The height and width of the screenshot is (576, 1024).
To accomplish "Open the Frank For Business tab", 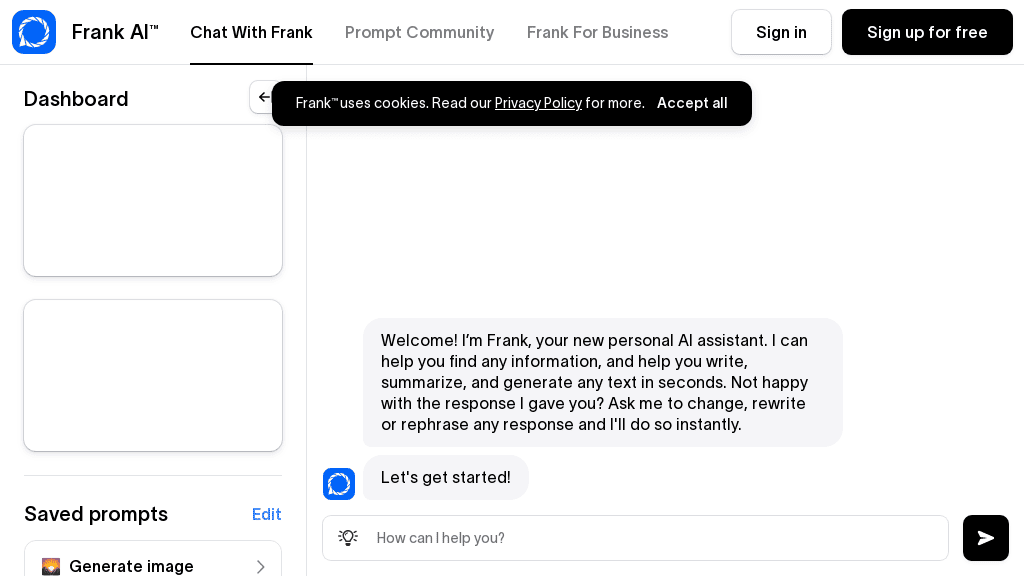I will [x=597, y=32].
